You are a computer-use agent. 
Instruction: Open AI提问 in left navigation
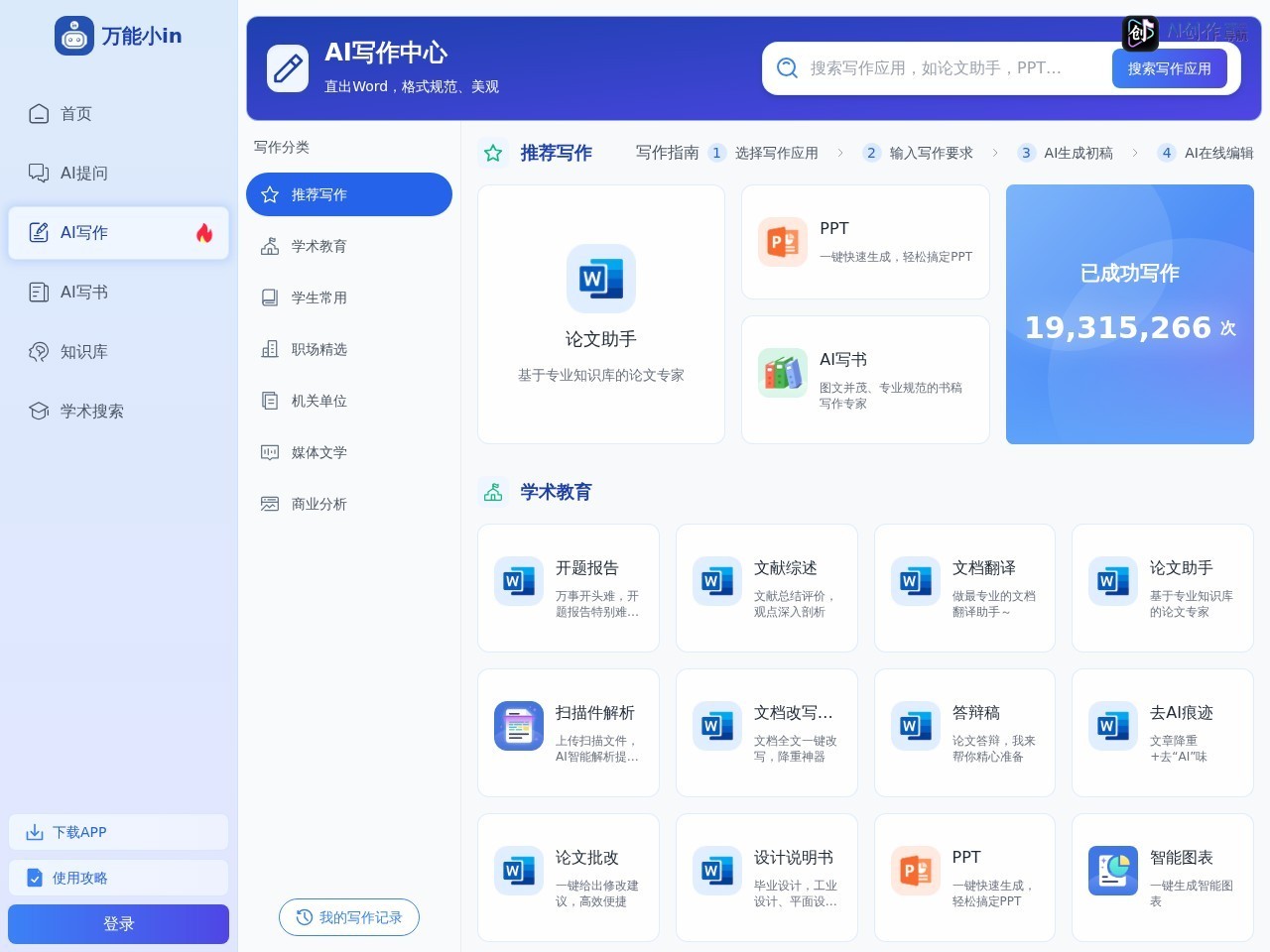[119, 174]
